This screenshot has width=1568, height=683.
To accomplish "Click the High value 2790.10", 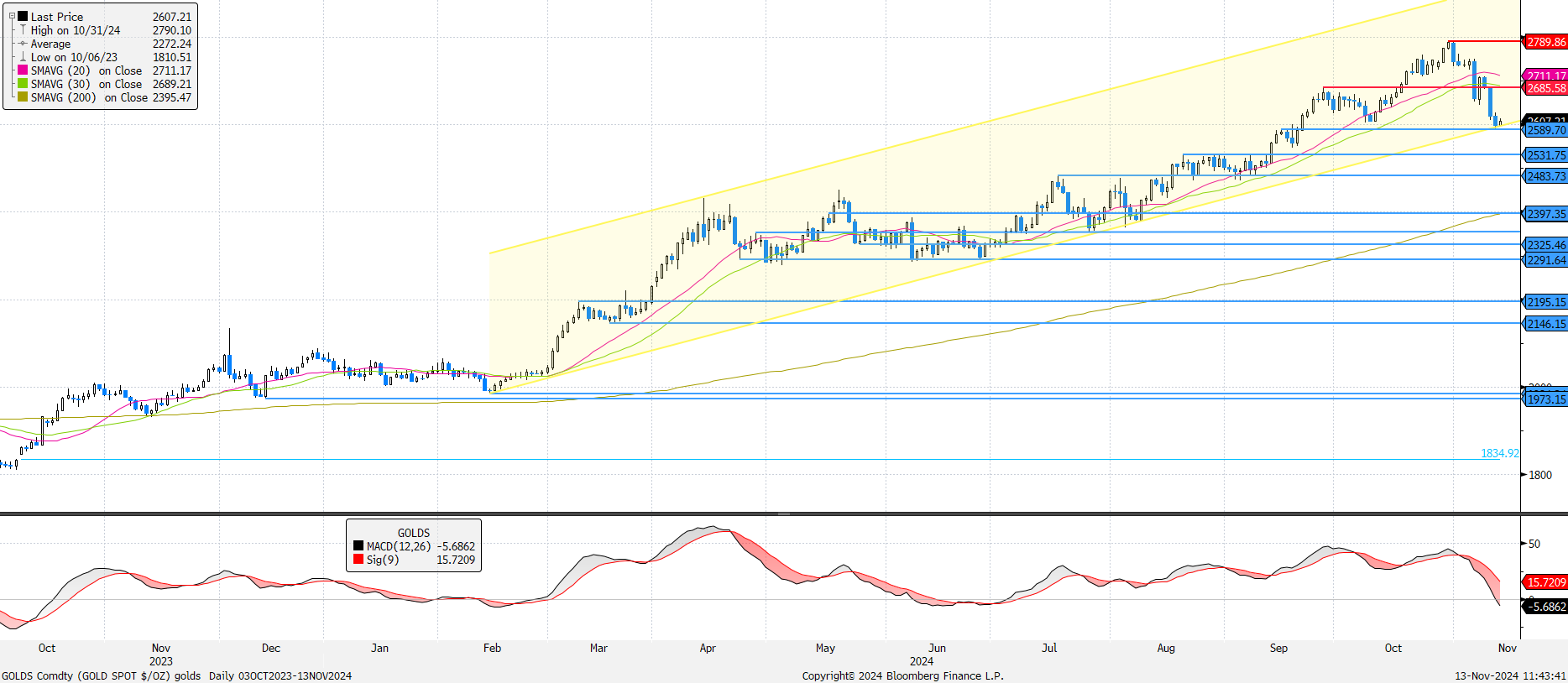I will pos(172,30).
